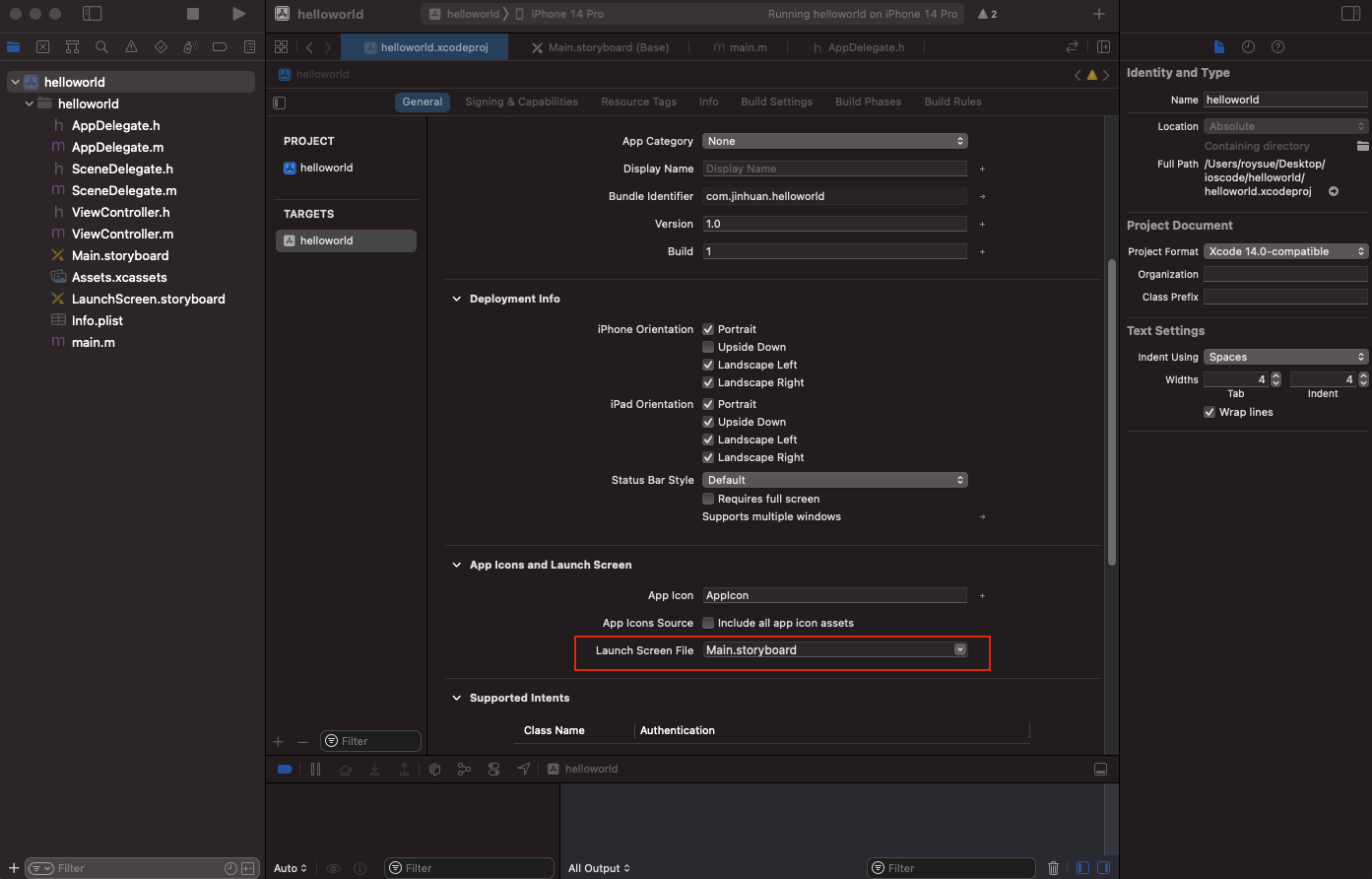Switch to Resource Tags tab
Viewport: 1372px width, 879px height.
(x=638, y=101)
